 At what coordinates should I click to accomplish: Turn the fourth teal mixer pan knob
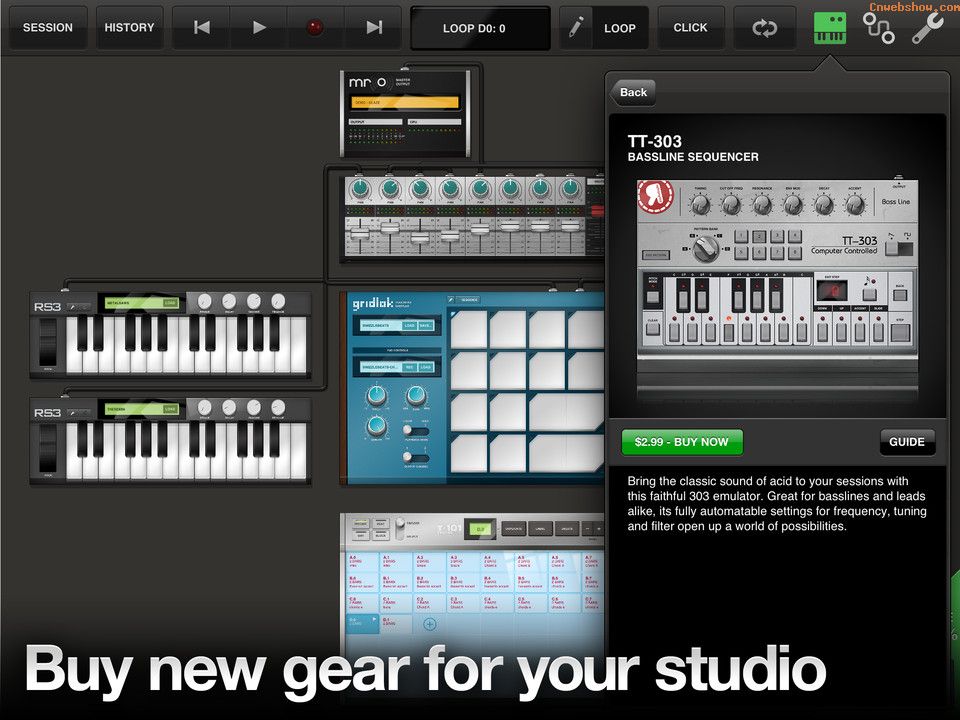pos(450,189)
